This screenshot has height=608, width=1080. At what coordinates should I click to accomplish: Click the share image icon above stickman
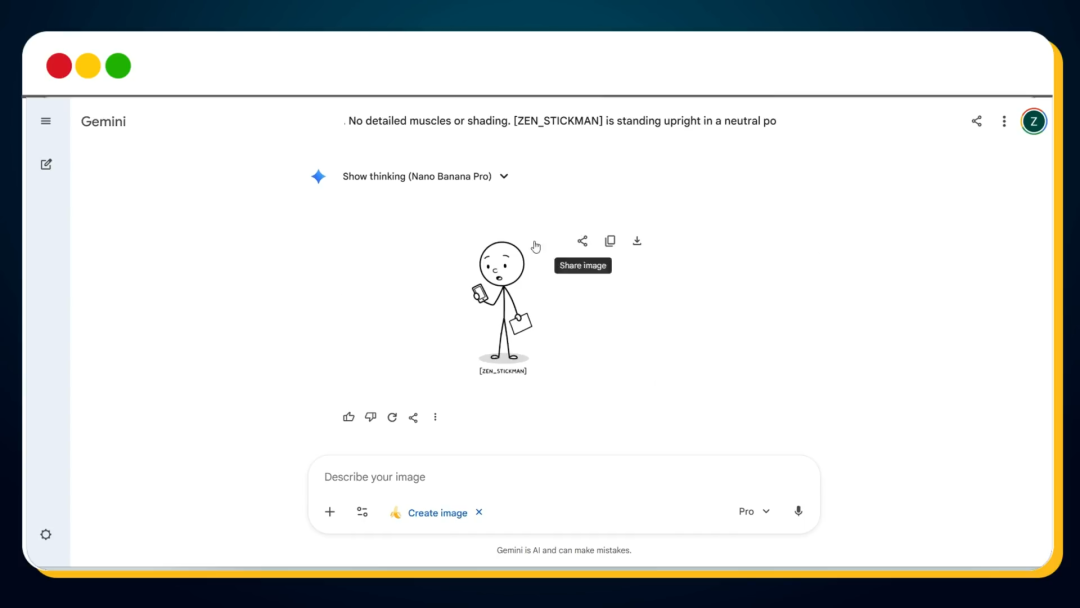click(x=582, y=241)
